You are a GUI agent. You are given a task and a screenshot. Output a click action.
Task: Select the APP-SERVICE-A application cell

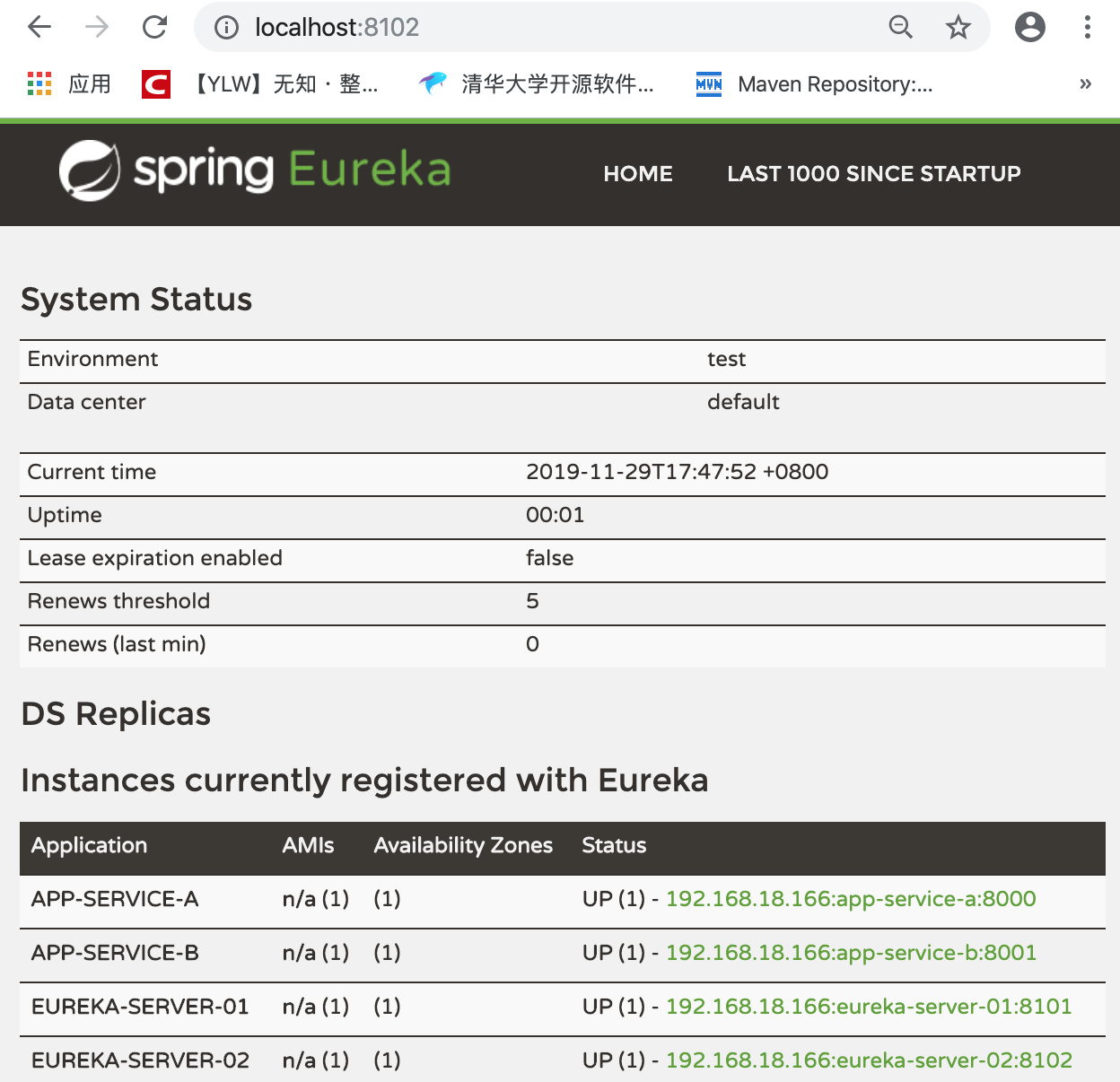pyautogui.click(x=115, y=899)
